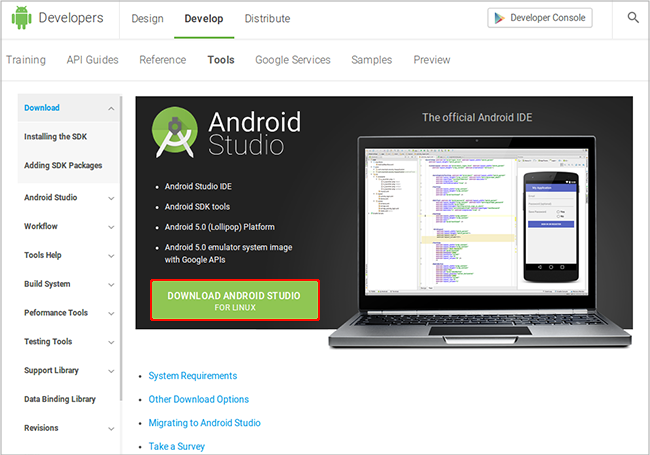The height and width of the screenshot is (455, 650).
Task: Collapse the Download sidebar section
Action: pyautogui.click(x=111, y=109)
